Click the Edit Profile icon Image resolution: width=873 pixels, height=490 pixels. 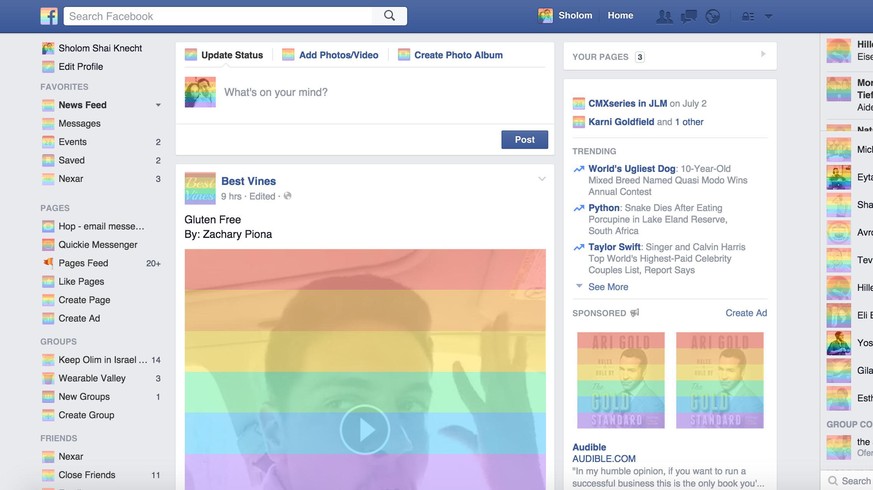tap(48, 67)
